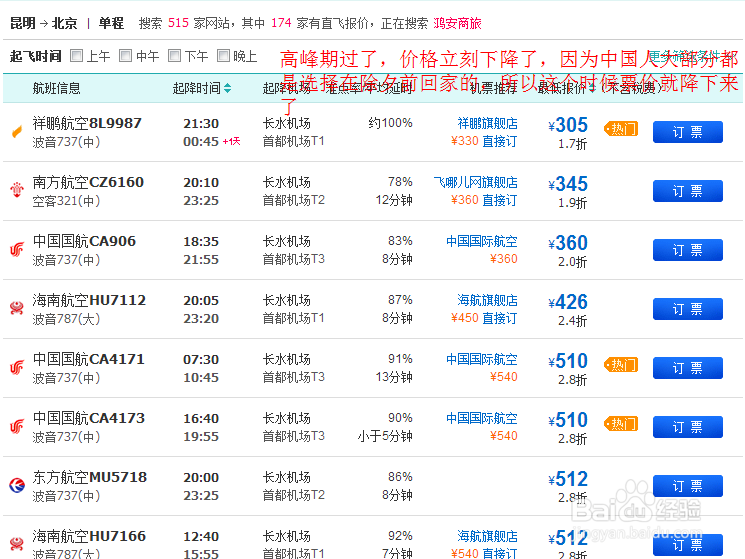The width and height of the screenshot is (745, 559).
Task: Click the Hainan Airlines logo for HU7166
Action: [17, 544]
